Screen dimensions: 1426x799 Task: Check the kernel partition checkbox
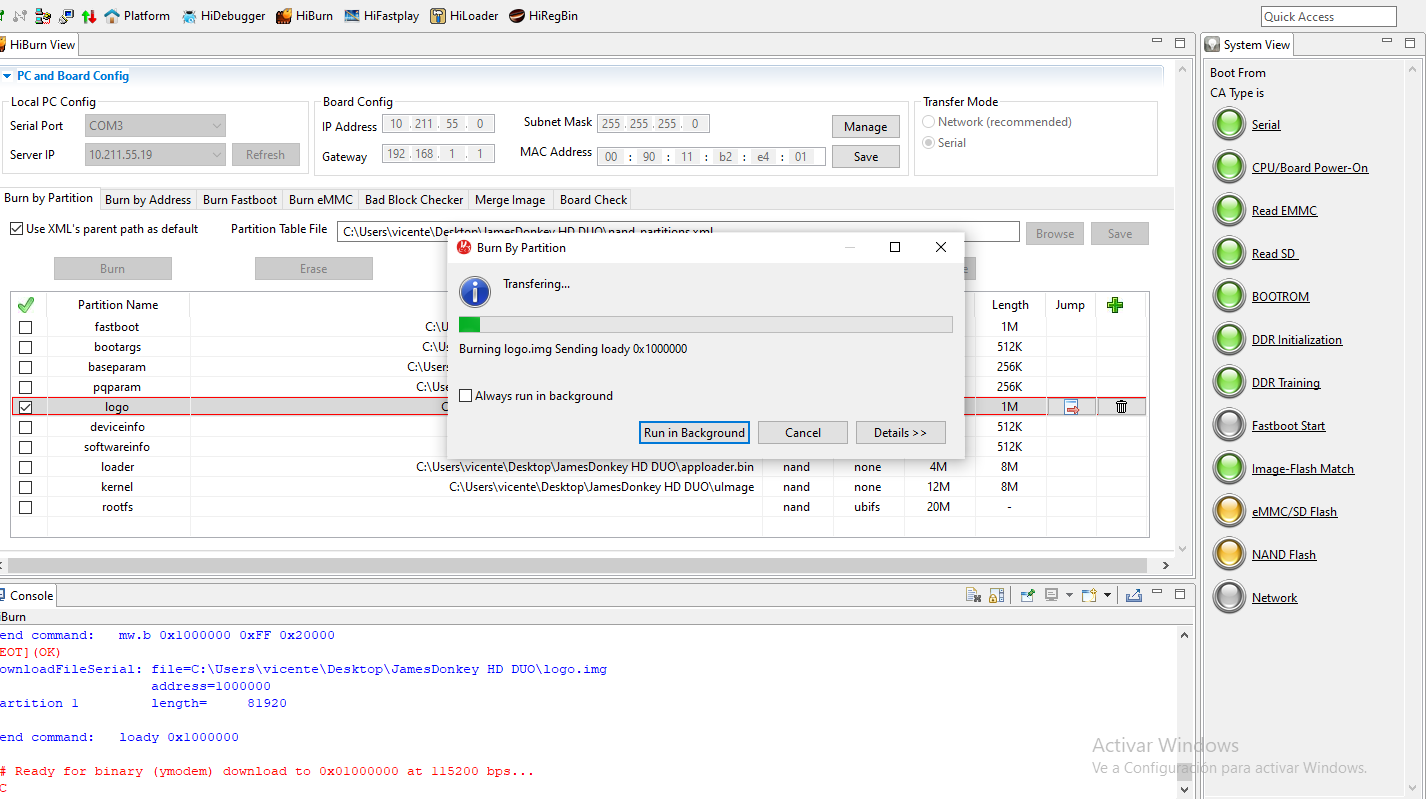click(26, 487)
